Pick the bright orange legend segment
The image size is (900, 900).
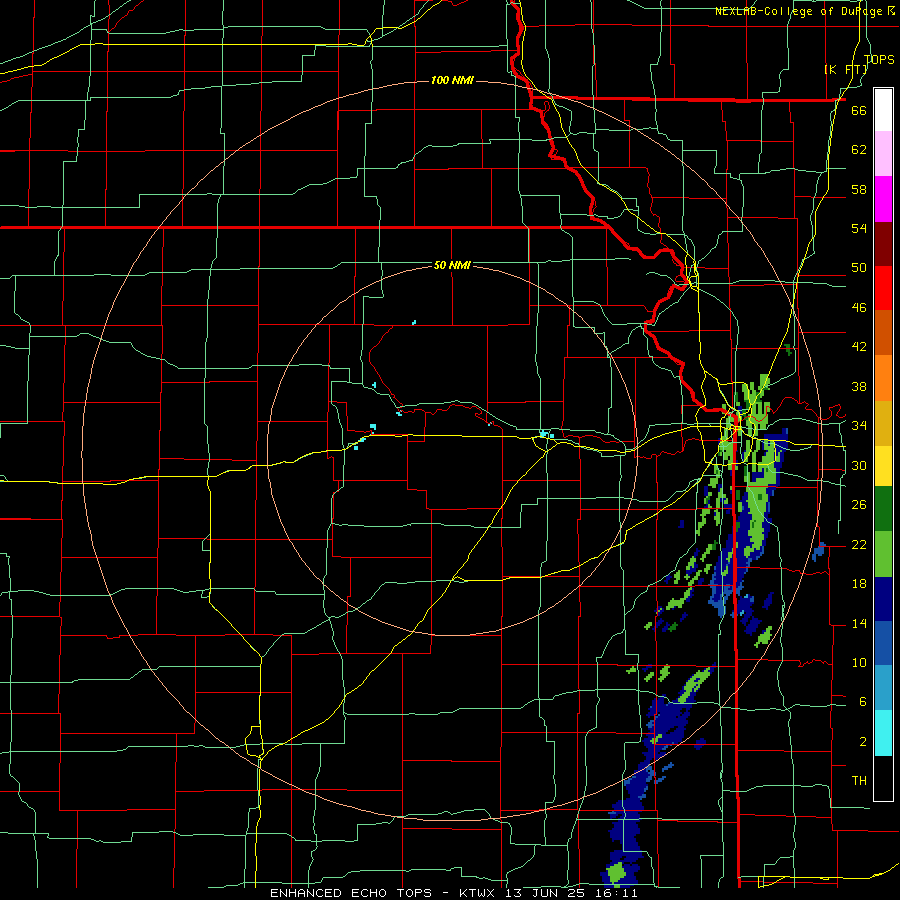tap(883, 378)
